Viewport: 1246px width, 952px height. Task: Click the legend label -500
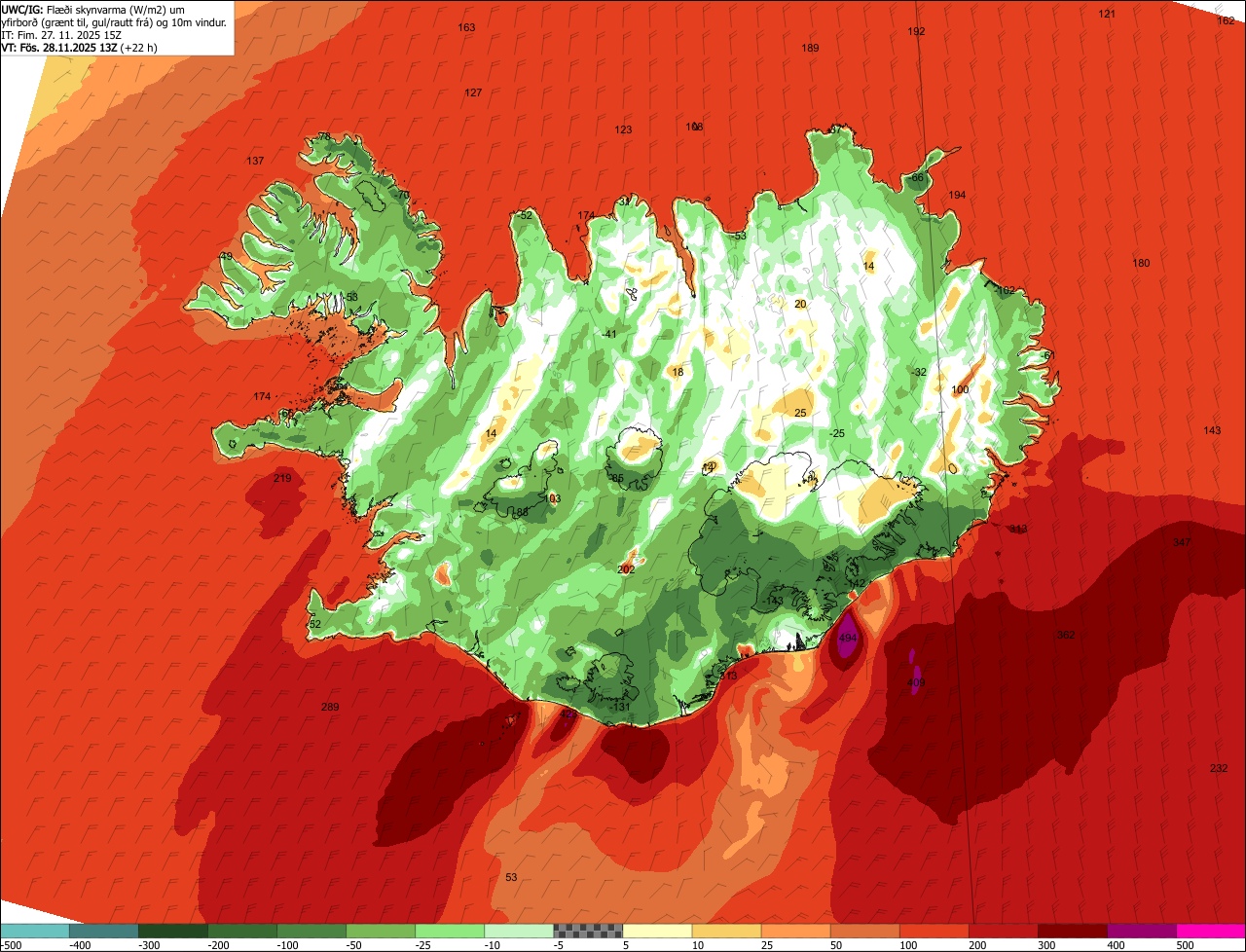tap(12, 945)
